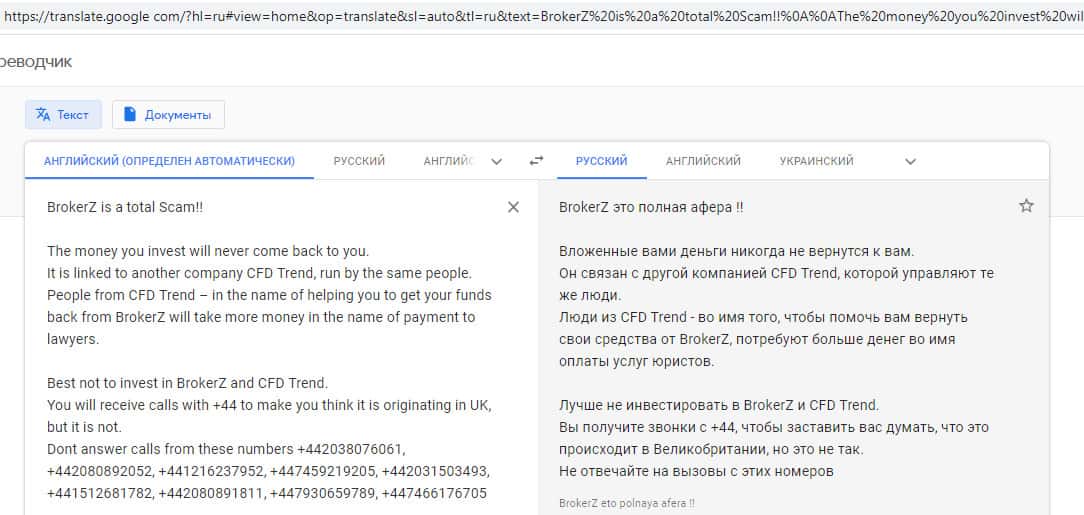Click the translate glyph on the Текст button
The image size is (1084, 515).
(42, 115)
